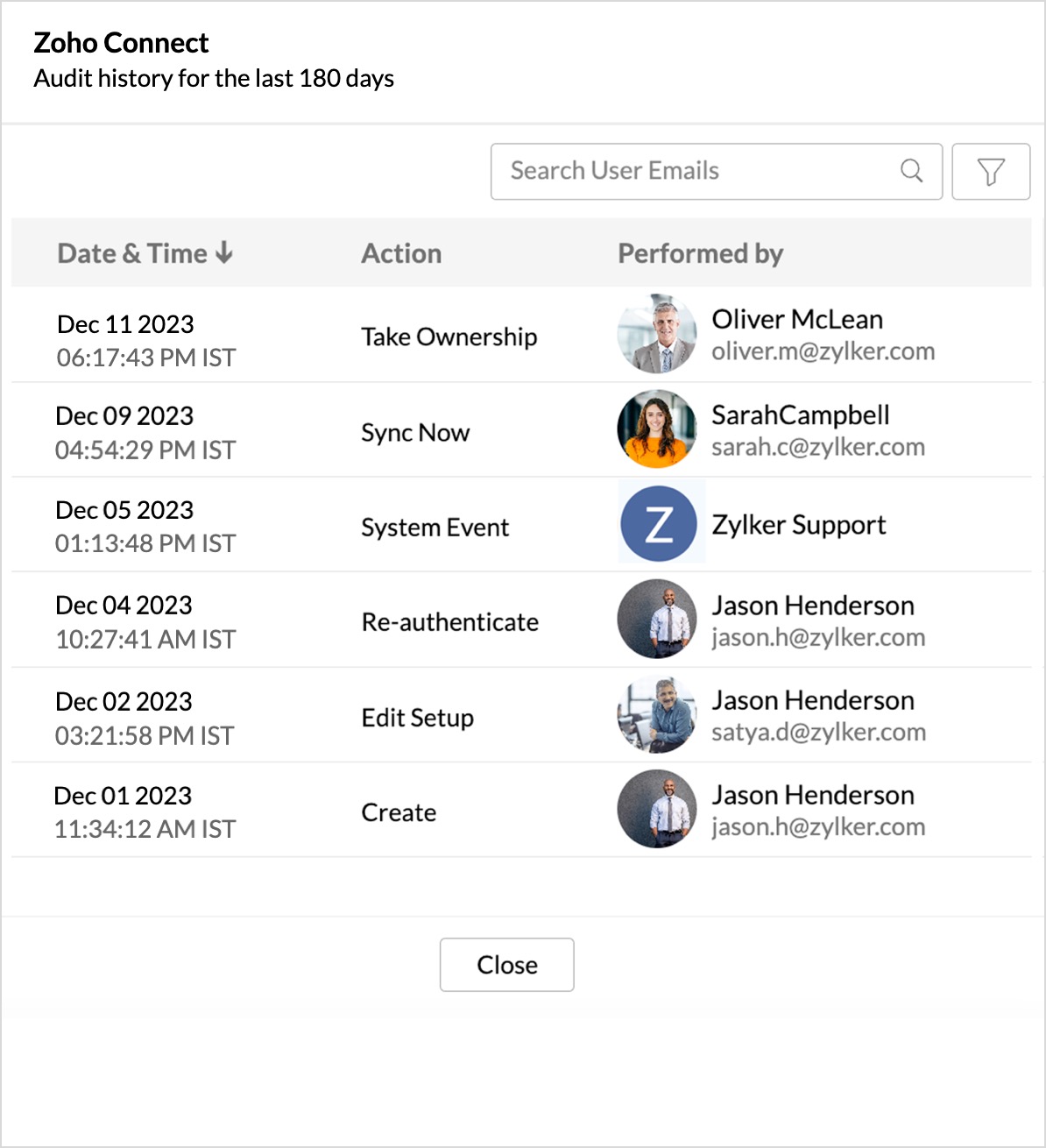Close the audit history dialog

click(506, 965)
